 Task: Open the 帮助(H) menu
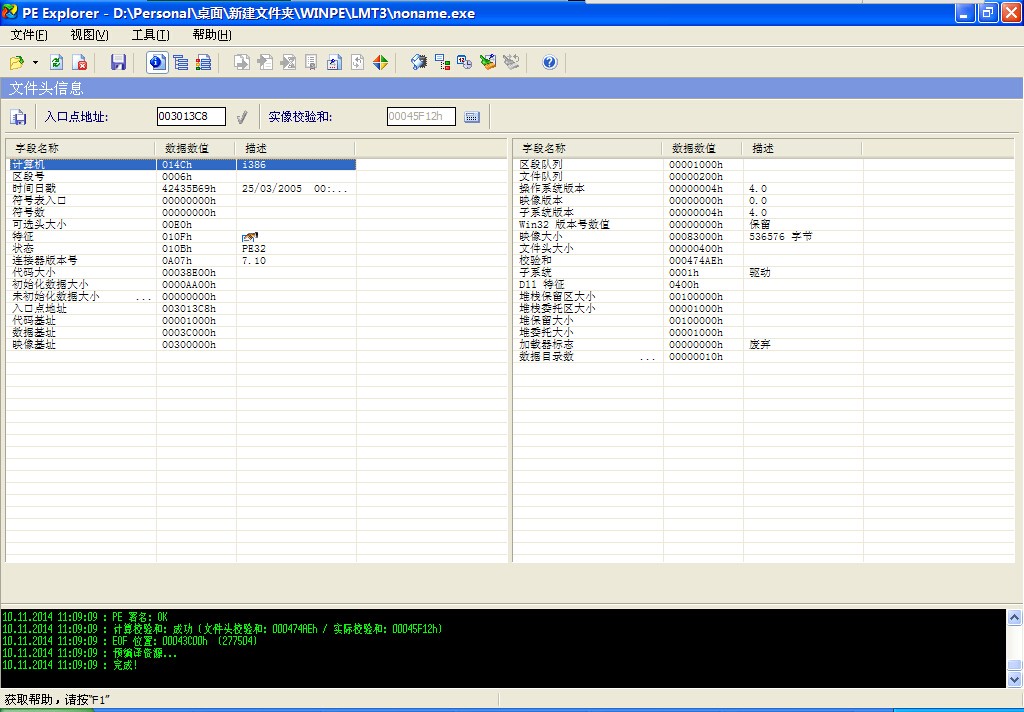(212, 35)
